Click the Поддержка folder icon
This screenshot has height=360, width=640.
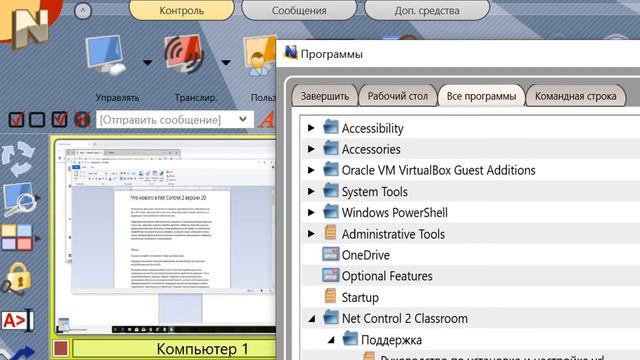pyautogui.click(x=350, y=339)
